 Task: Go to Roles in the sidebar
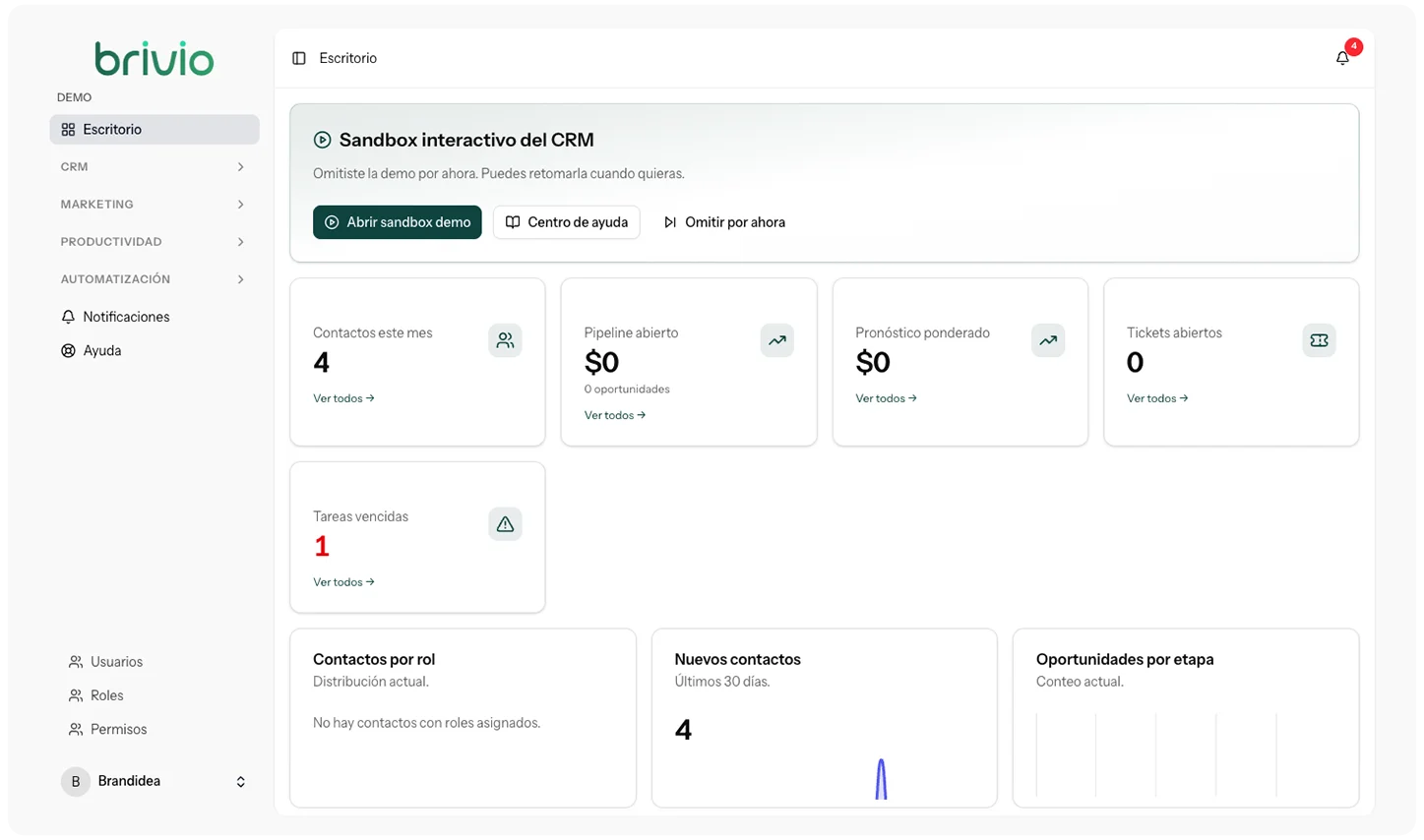tap(155, 695)
